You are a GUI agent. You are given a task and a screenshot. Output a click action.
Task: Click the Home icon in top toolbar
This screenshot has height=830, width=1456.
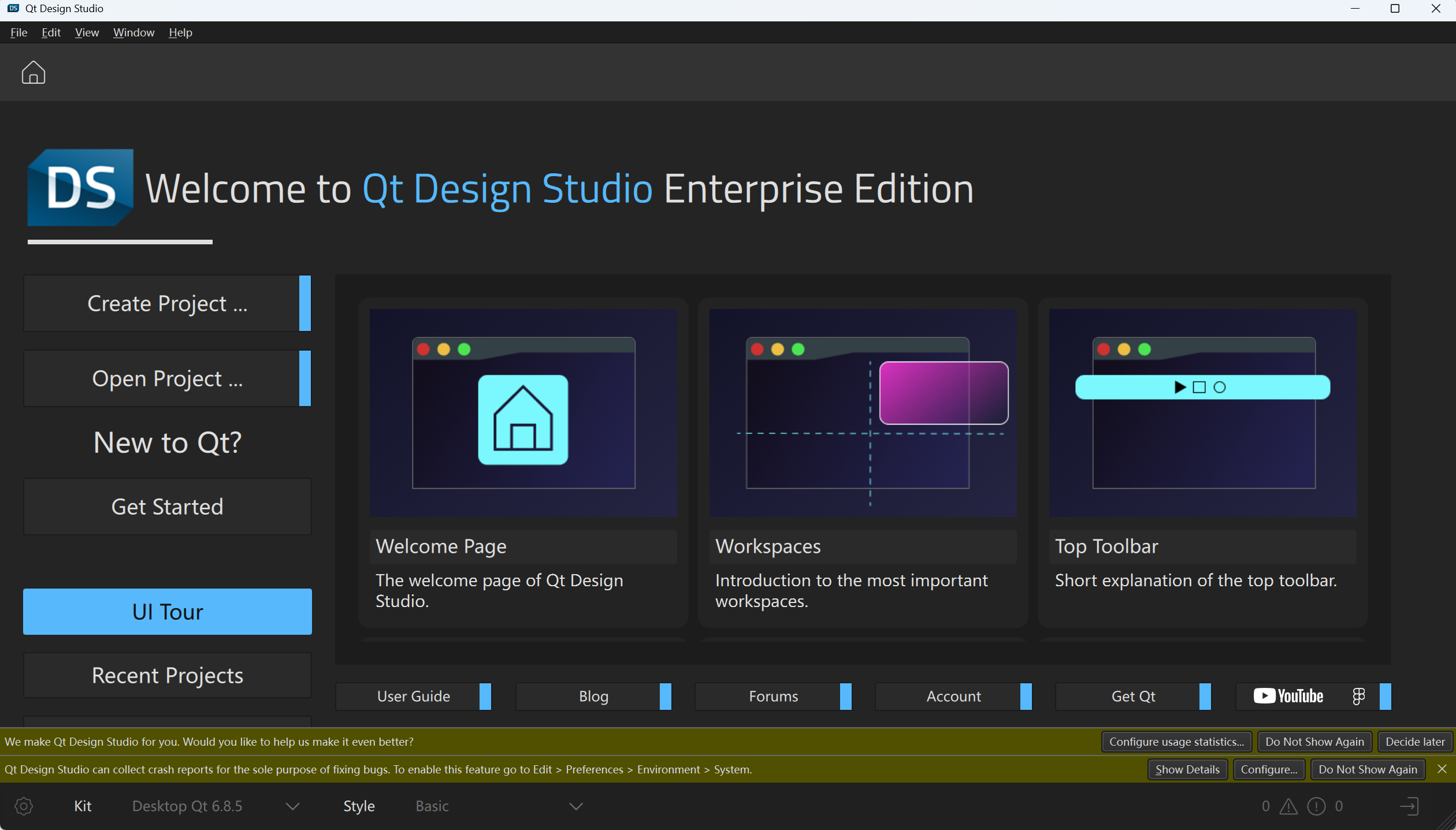coord(34,73)
